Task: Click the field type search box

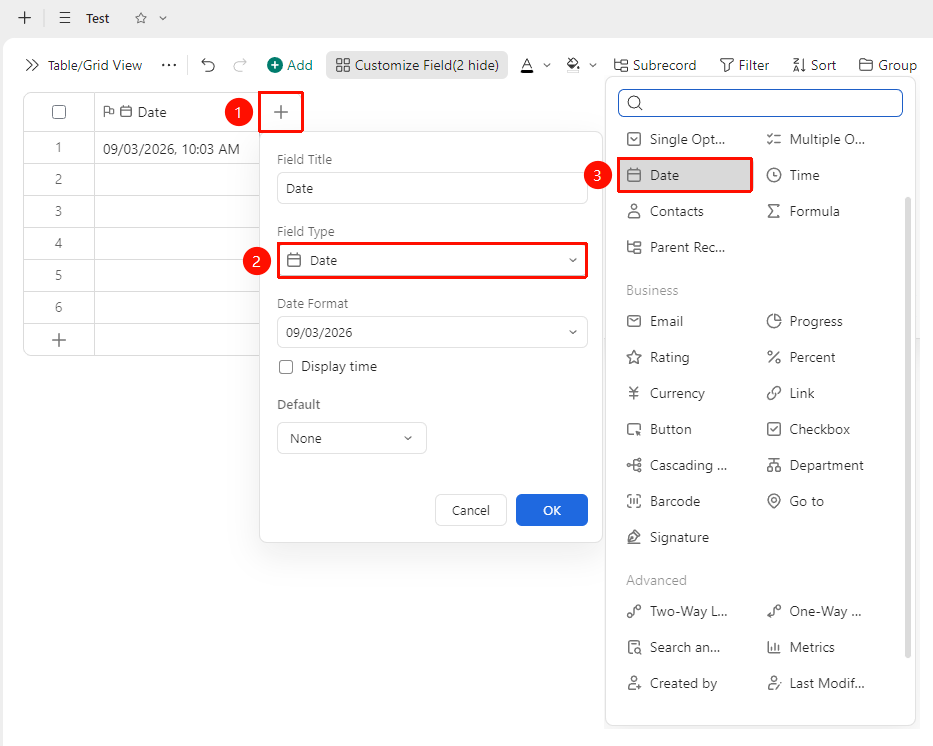Action: point(760,103)
